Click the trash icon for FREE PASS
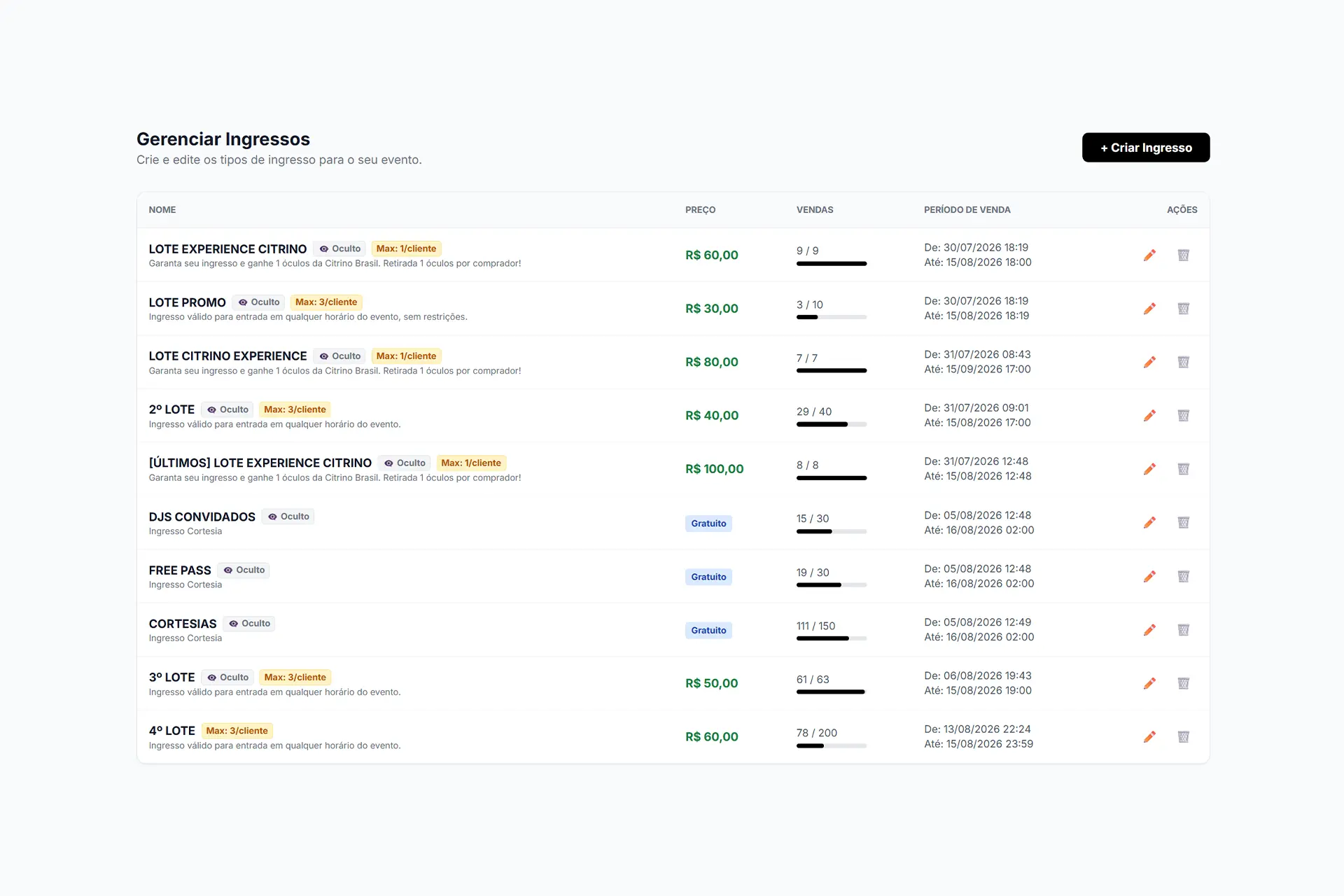1344x896 pixels. pyautogui.click(x=1183, y=576)
